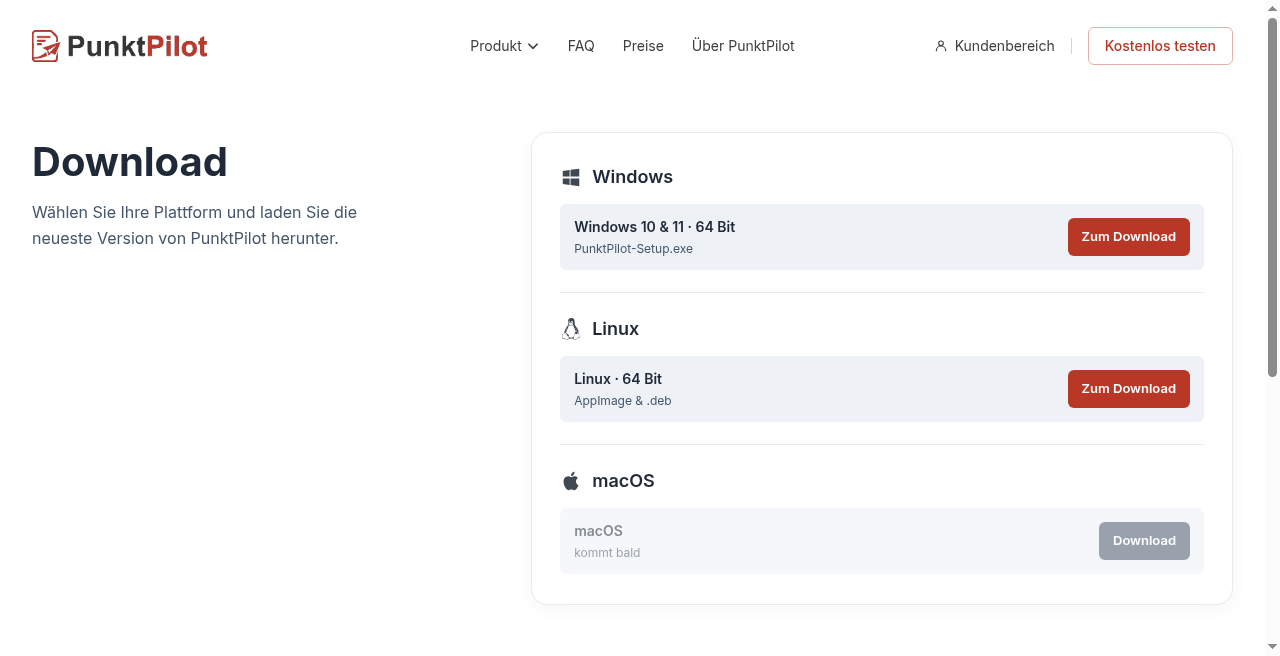
Task: Open Über PunktPilot page
Action: (x=743, y=46)
